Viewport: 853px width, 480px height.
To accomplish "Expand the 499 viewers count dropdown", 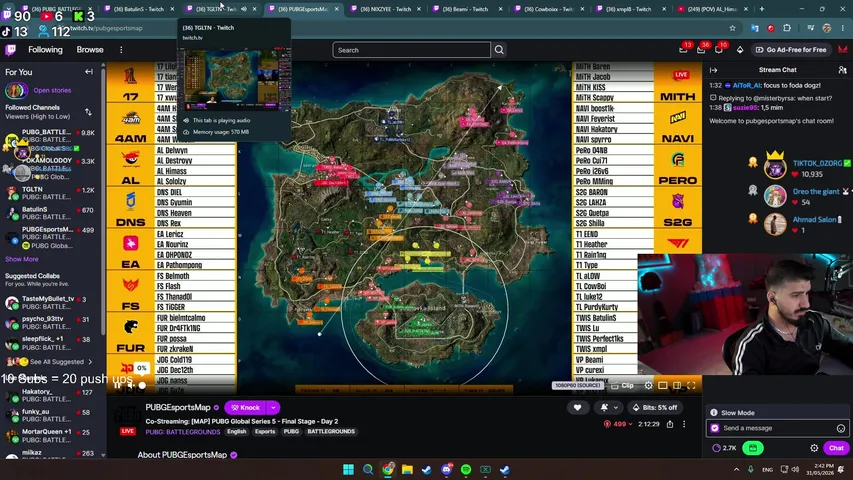I will 619,424.
